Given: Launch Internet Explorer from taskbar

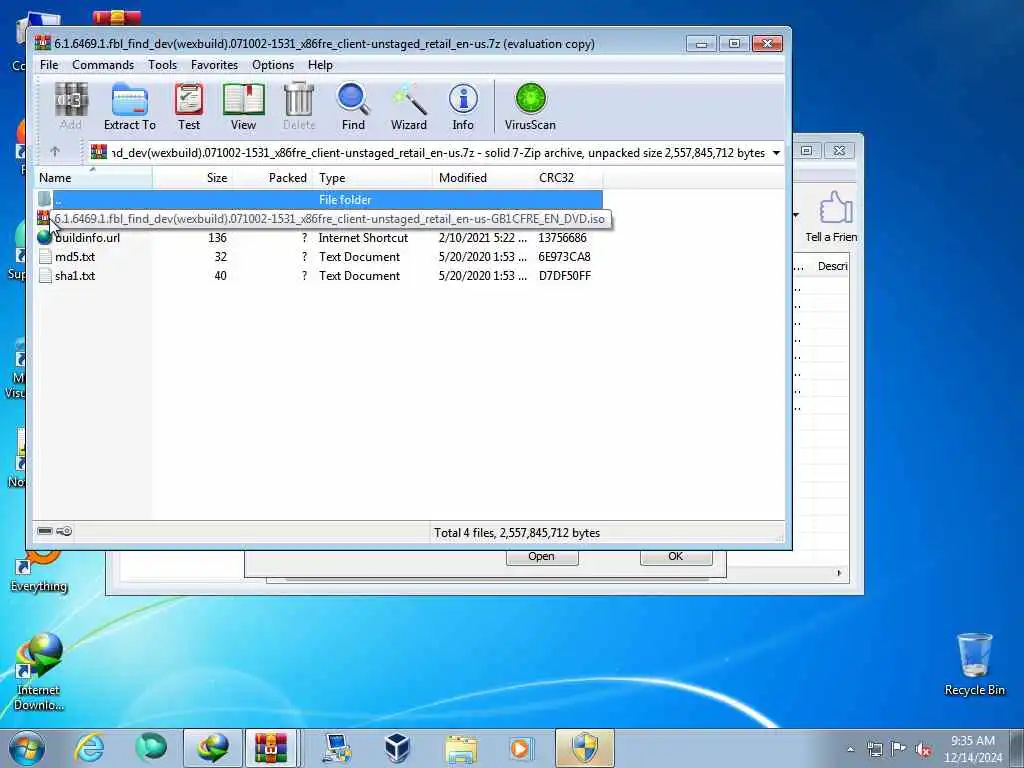Looking at the screenshot, I should (89, 748).
